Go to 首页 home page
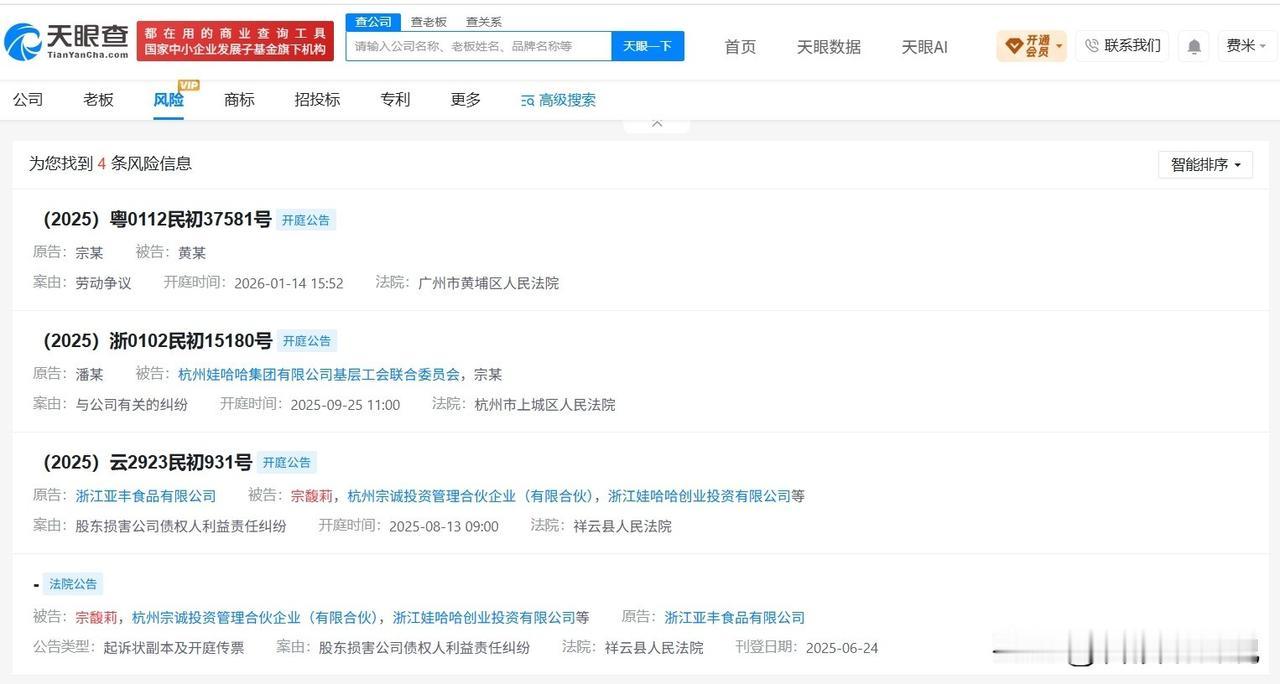The width and height of the screenshot is (1280, 684). point(740,47)
